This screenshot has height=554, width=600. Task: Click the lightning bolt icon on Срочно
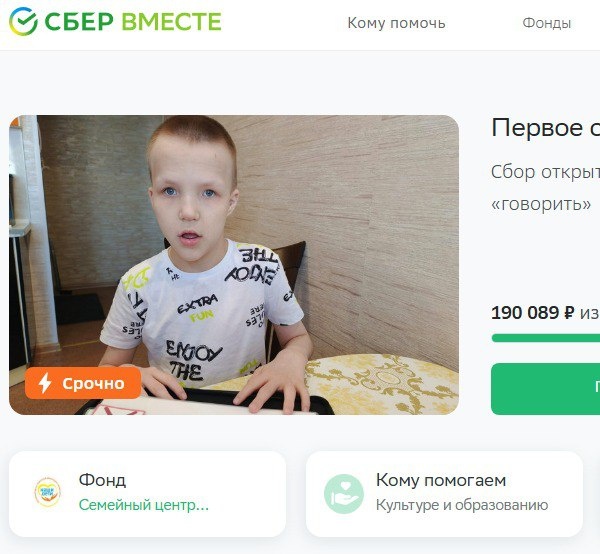45,383
